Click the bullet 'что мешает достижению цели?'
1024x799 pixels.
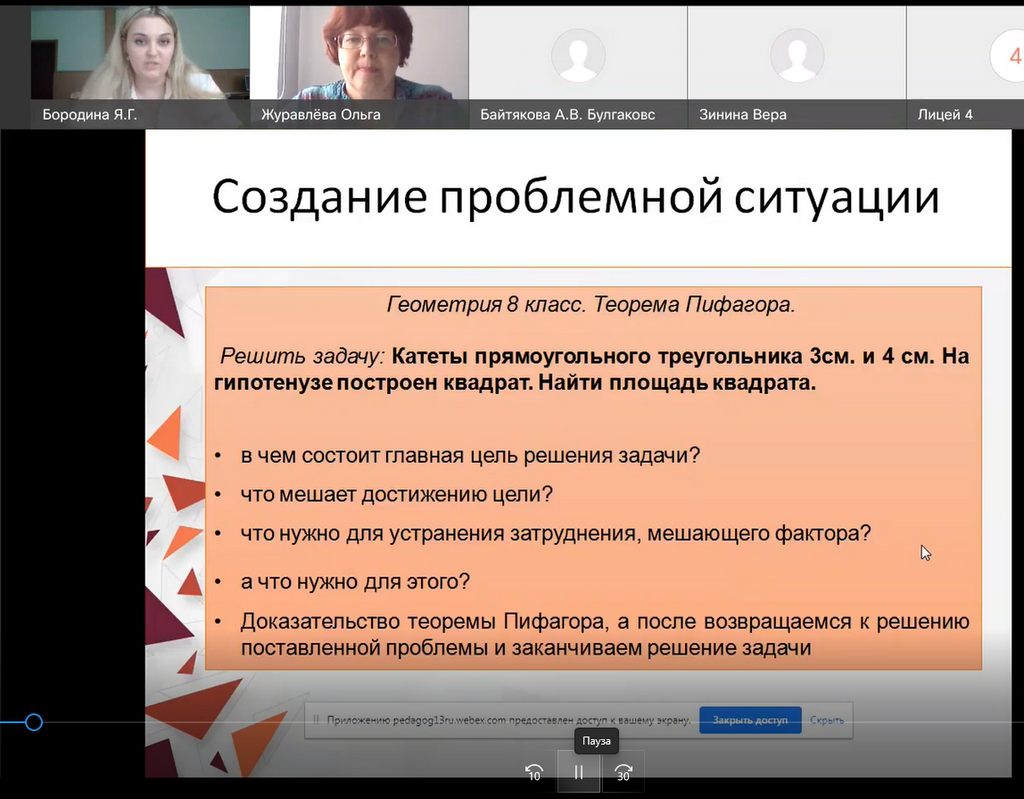click(x=396, y=494)
